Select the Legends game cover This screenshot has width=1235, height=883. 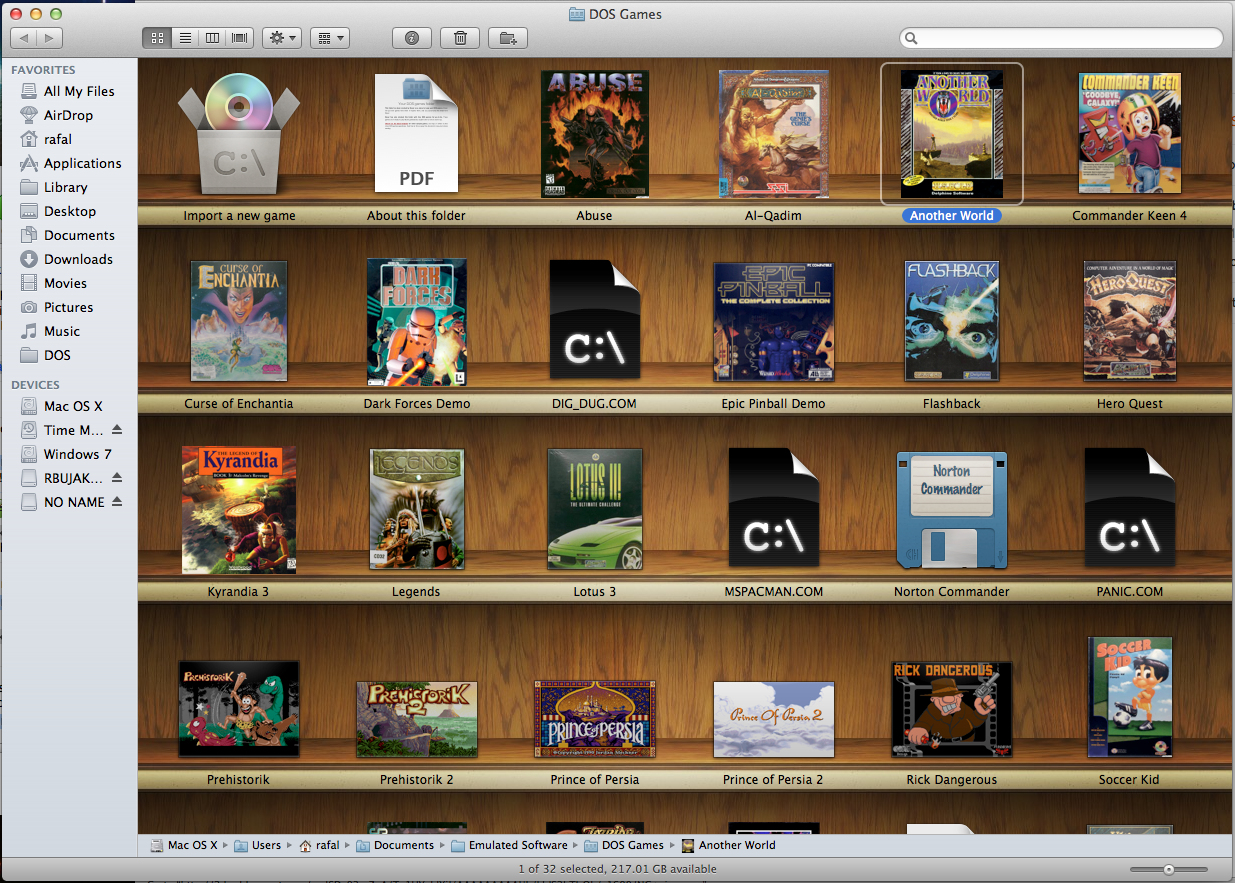tap(416, 510)
